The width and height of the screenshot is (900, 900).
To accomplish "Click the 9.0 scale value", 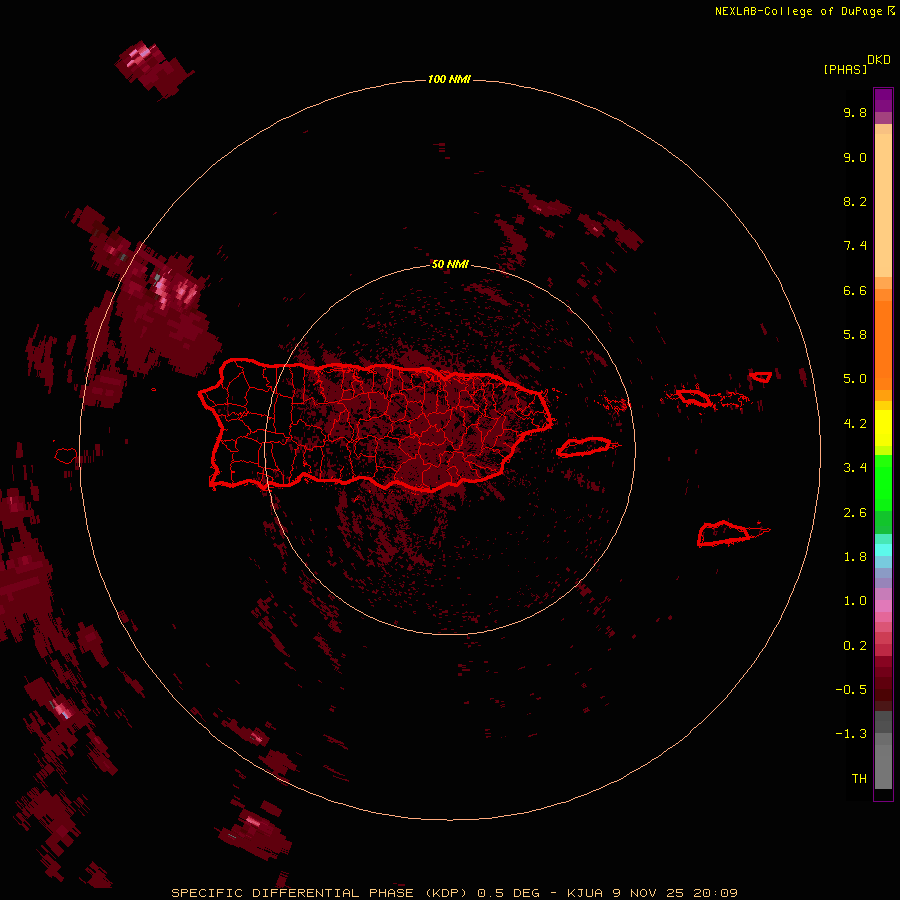I will (855, 157).
